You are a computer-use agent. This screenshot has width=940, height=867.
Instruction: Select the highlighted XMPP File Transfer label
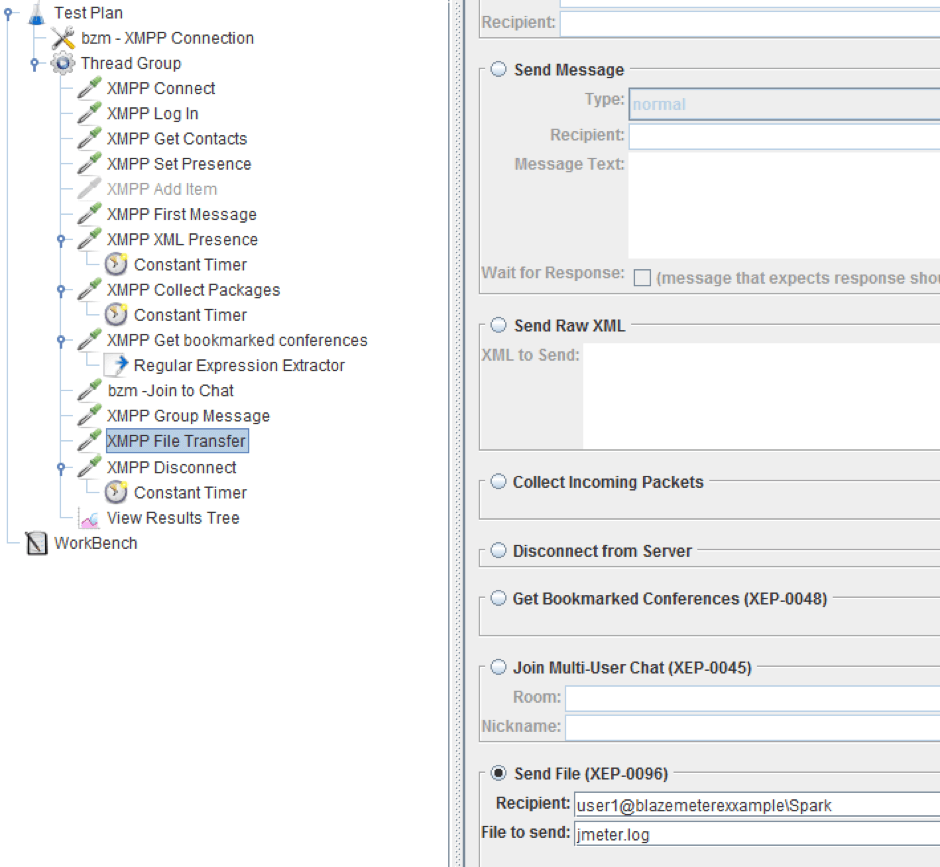176,441
